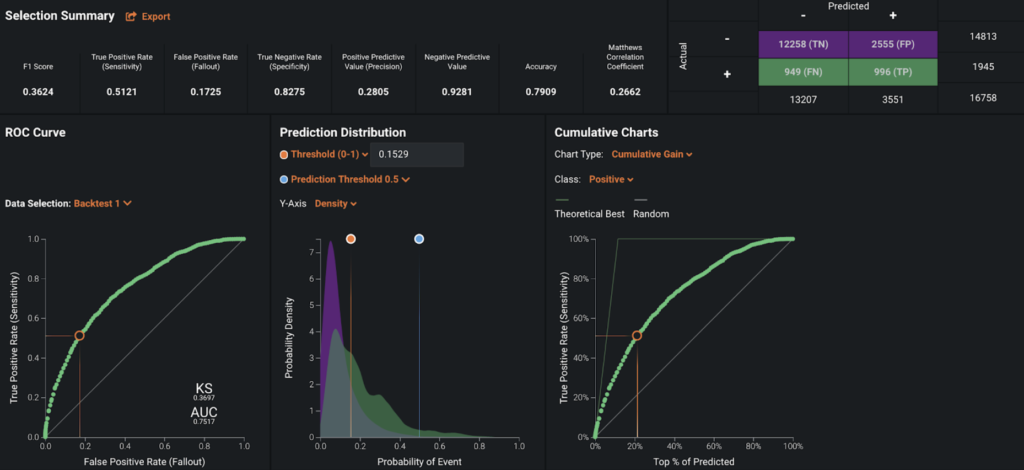Click the Selection Summary heading
Screen dimensions: 1024x470
pos(60,16)
